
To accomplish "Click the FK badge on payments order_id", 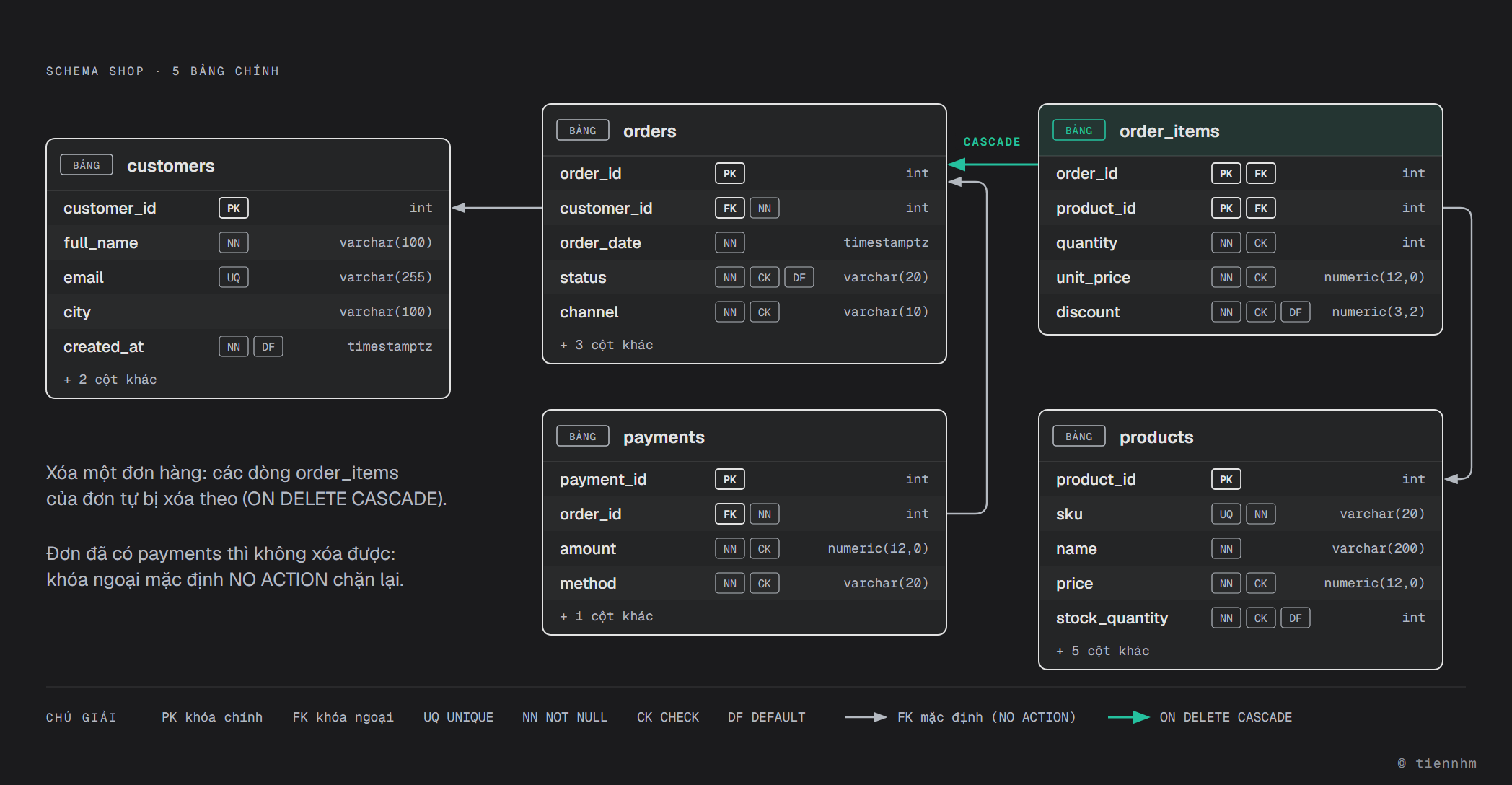I will pos(730,514).
